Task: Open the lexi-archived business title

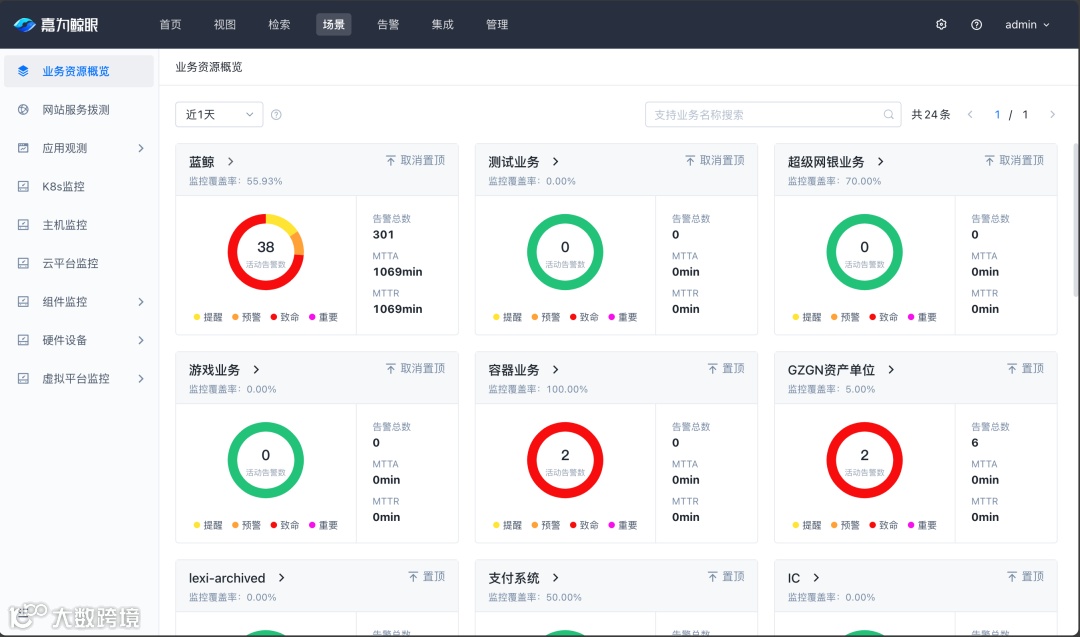Action: click(x=227, y=578)
